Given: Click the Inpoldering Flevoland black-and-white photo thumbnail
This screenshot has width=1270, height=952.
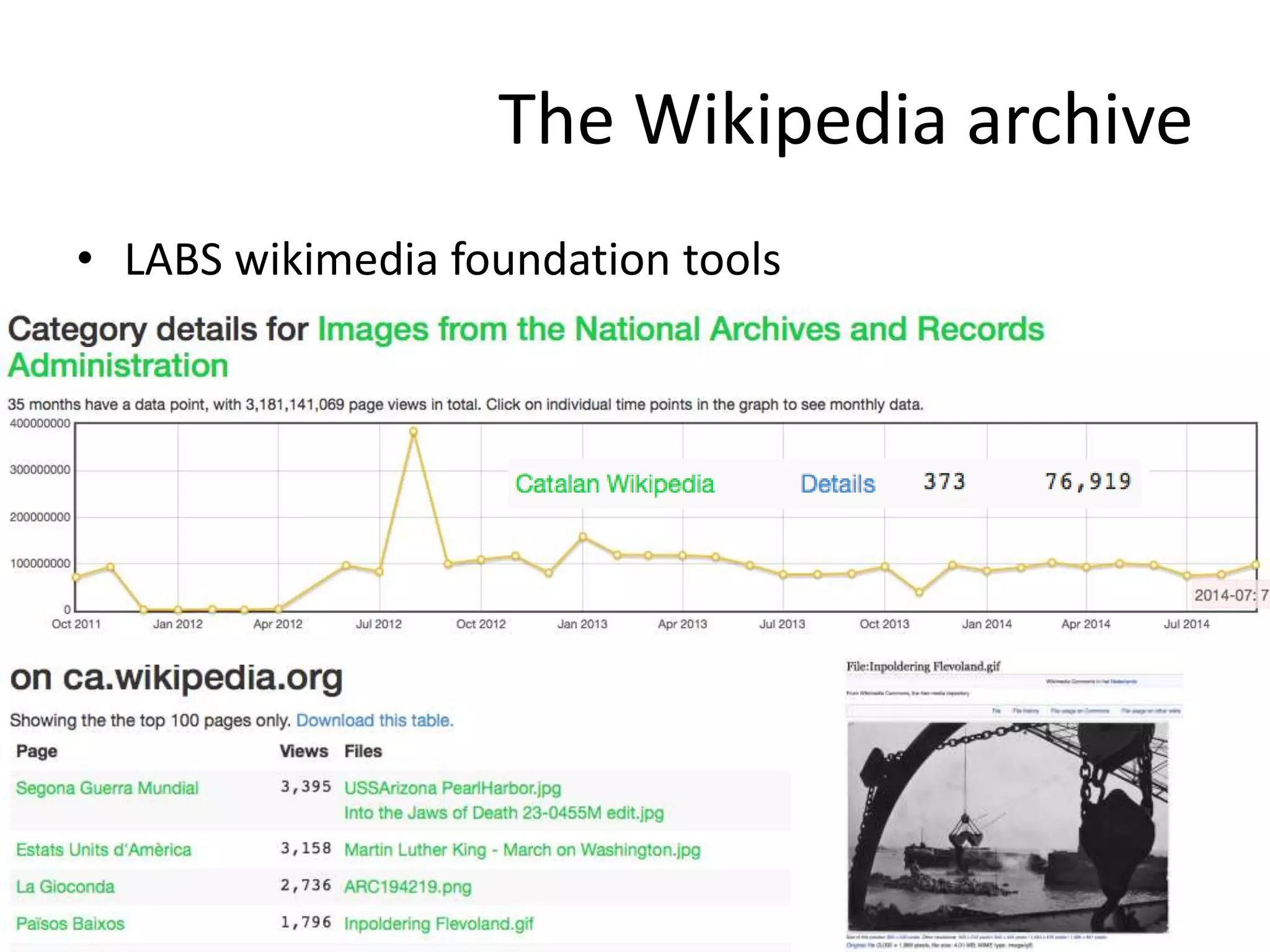Looking at the screenshot, I should [1007, 827].
